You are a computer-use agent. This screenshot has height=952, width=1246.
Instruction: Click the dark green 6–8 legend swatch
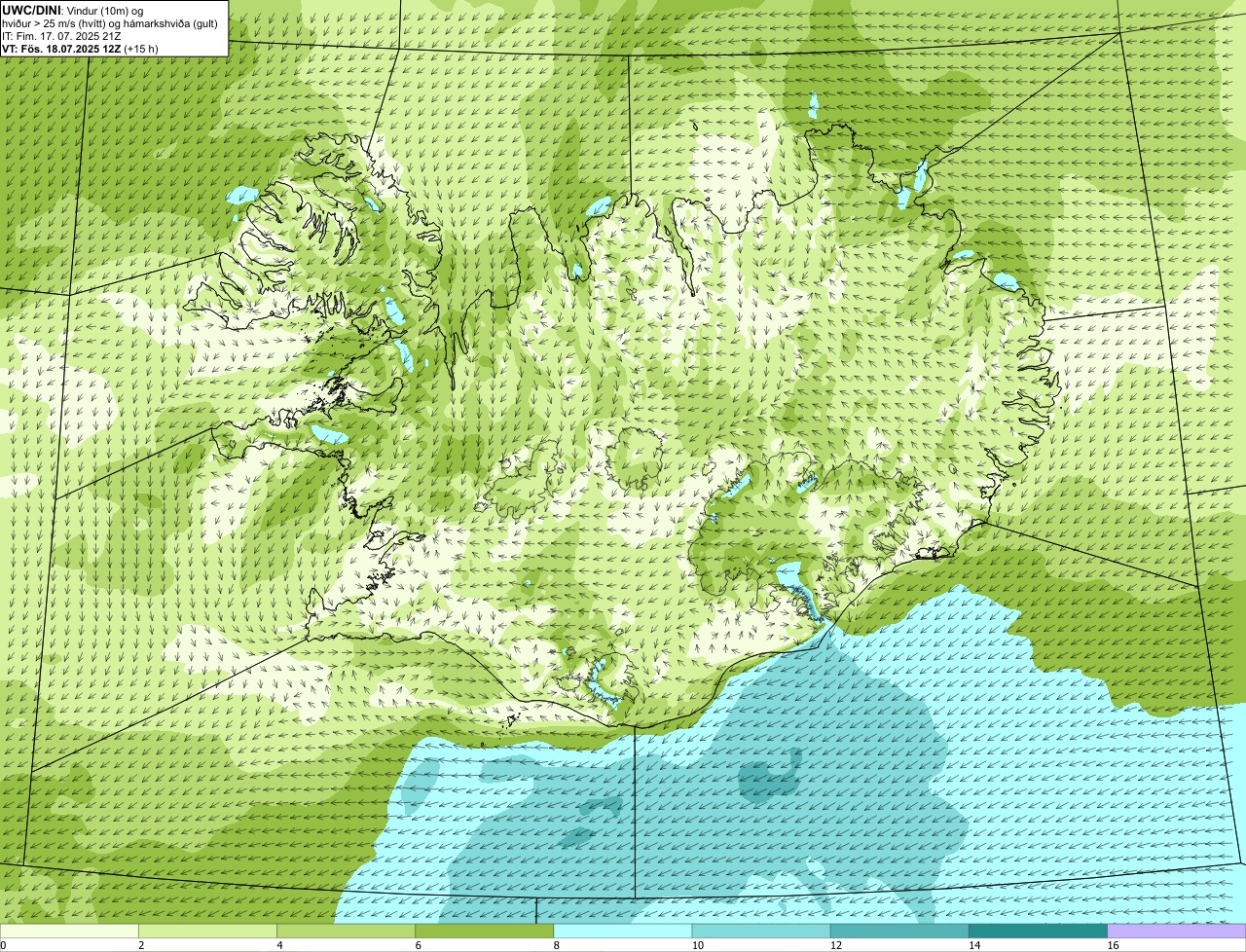[x=484, y=931]
